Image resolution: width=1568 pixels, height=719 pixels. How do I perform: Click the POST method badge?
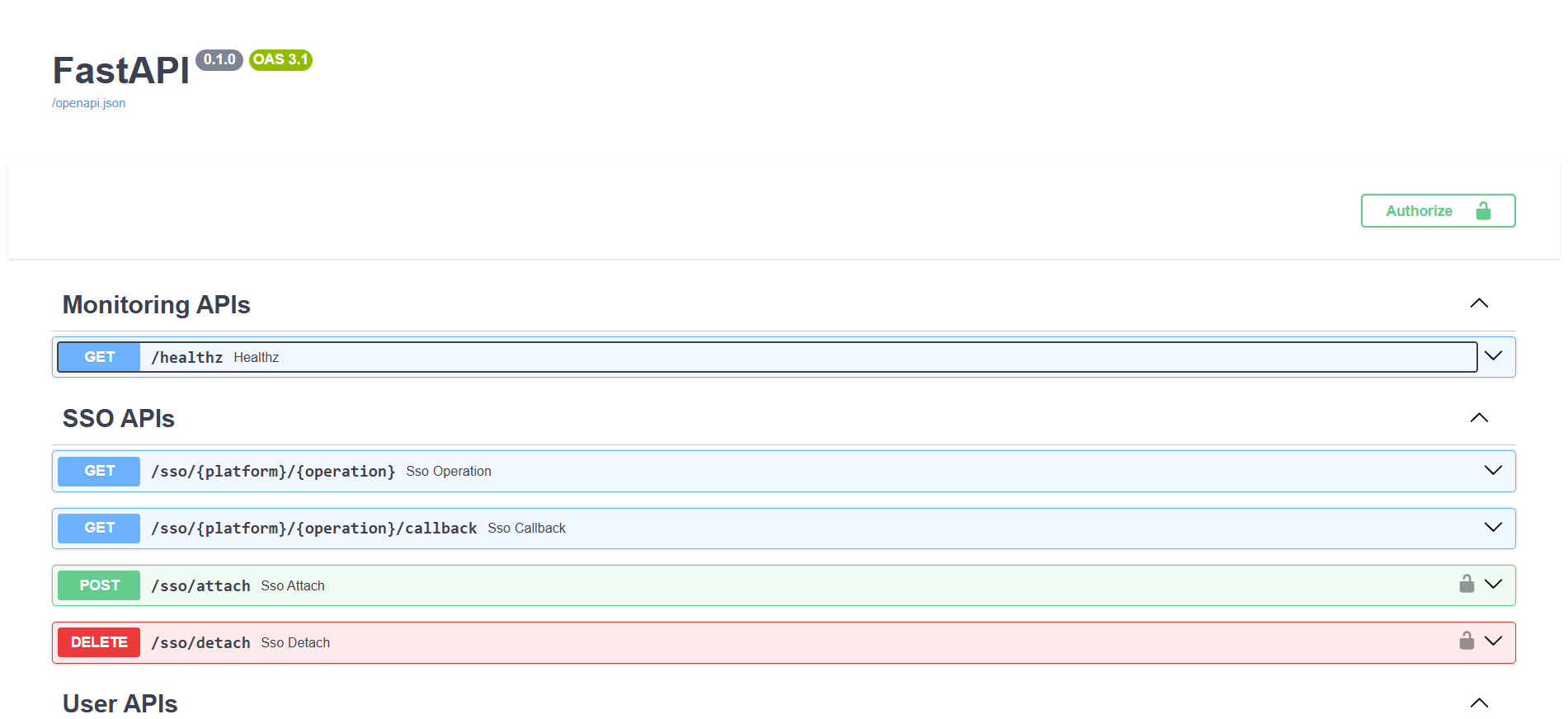tap(99, 585)
